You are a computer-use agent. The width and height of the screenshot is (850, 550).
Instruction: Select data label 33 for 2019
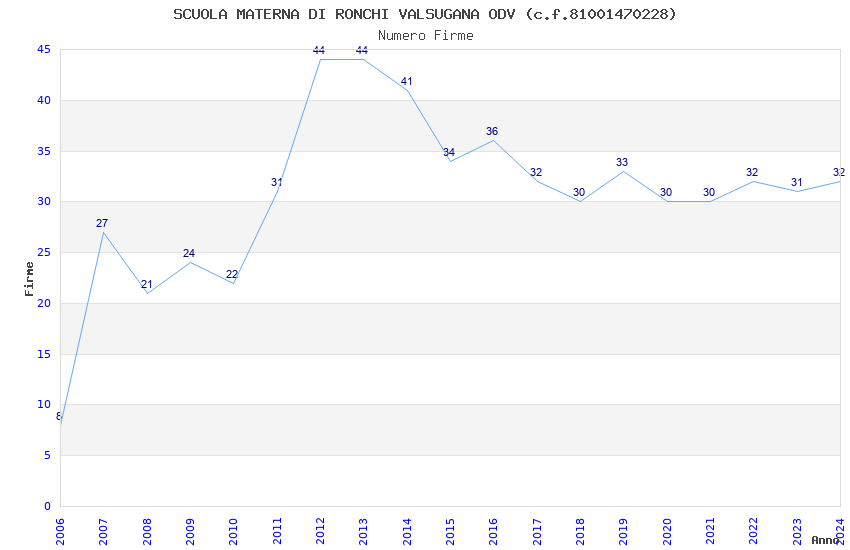point(622,162)
